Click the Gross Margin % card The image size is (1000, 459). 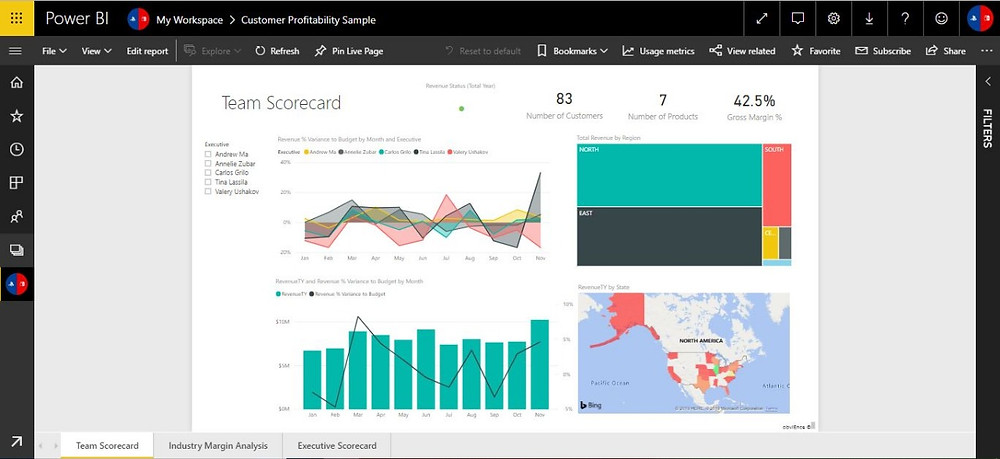point(754,107)
